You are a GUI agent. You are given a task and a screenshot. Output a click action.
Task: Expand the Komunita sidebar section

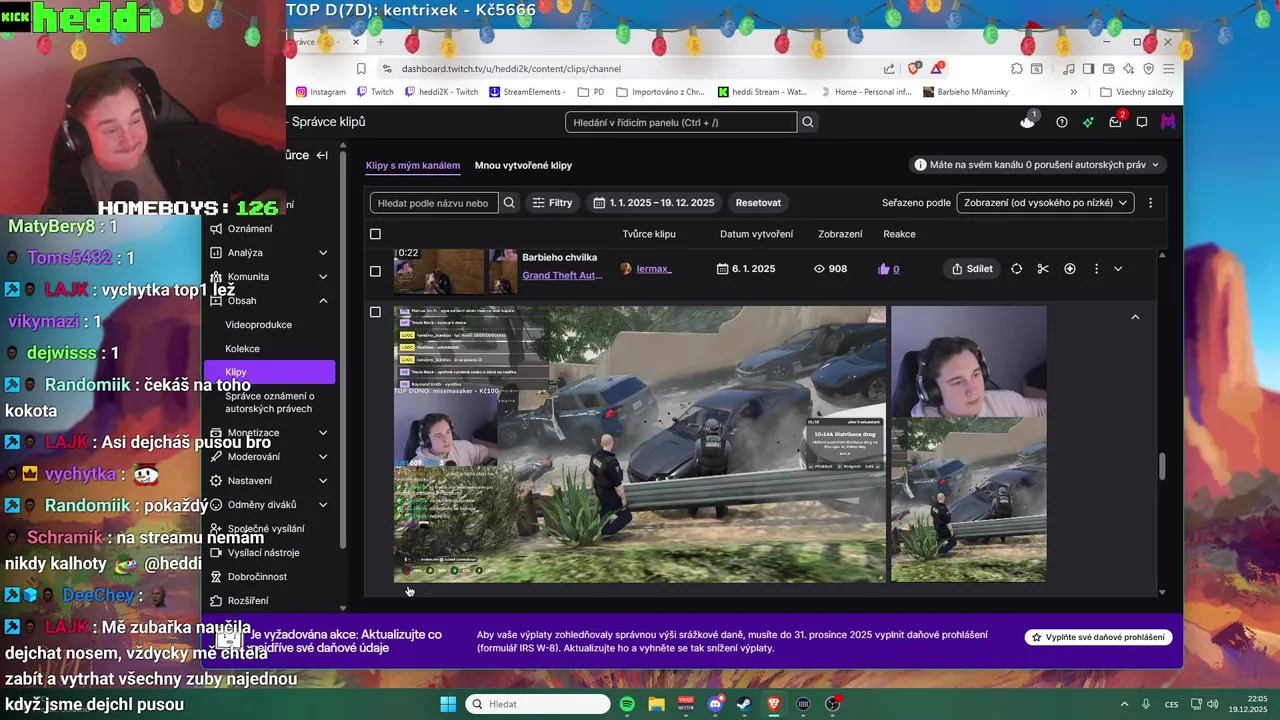coord(323,277)
